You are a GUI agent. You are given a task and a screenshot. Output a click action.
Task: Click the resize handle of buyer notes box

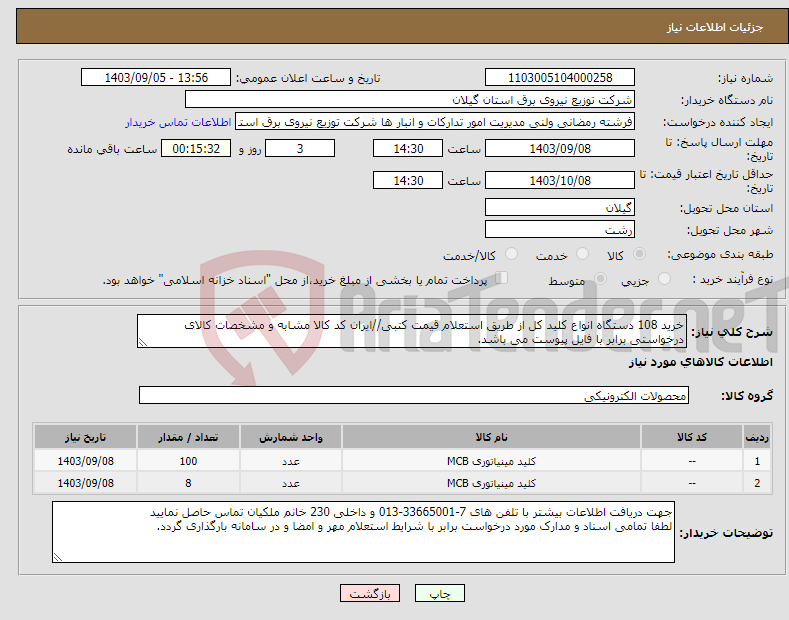(x=58, y=557)
